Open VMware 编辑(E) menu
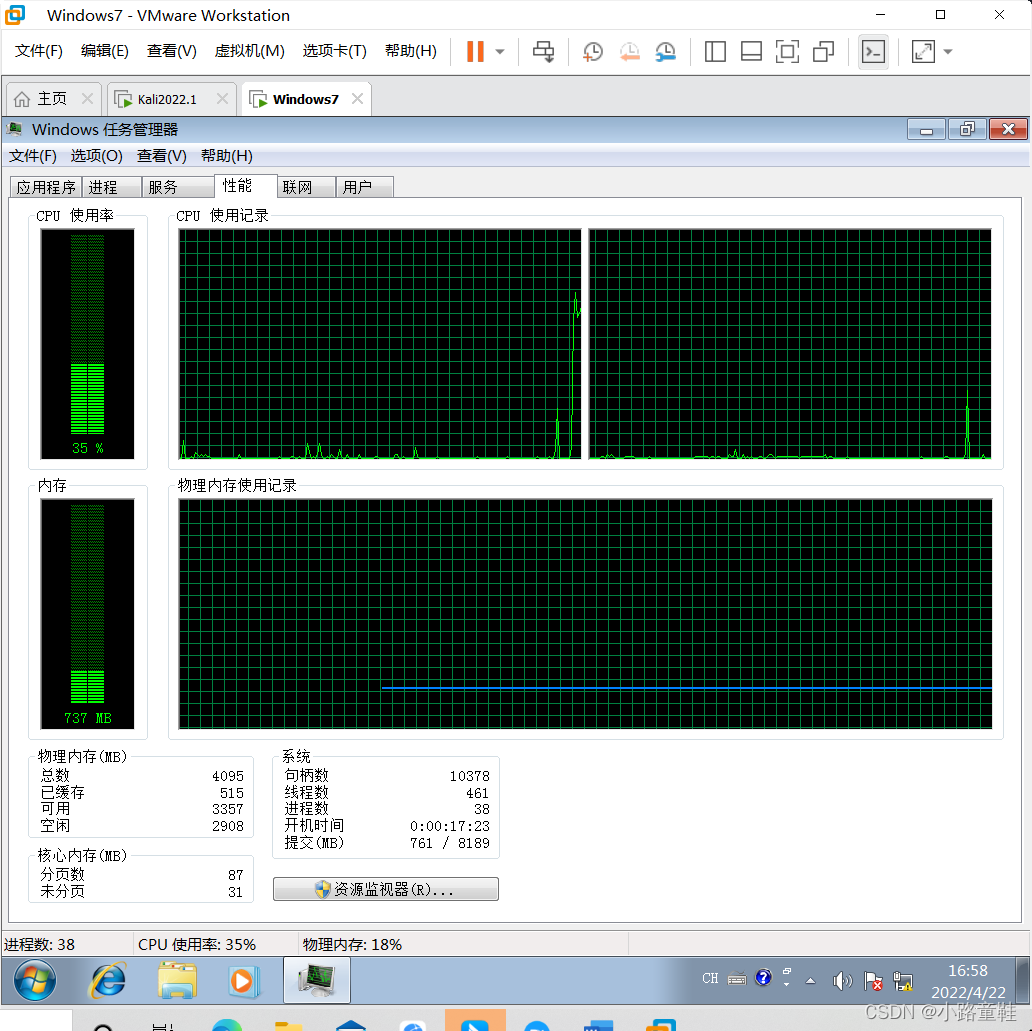Image resolution: width=1032 pixels, height=1031 pixels. pyautogui.click(x=105, y=51)
